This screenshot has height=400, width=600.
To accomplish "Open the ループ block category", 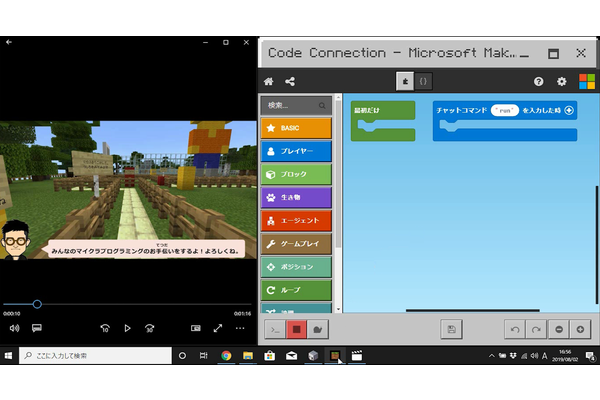I will click(296, 290).
